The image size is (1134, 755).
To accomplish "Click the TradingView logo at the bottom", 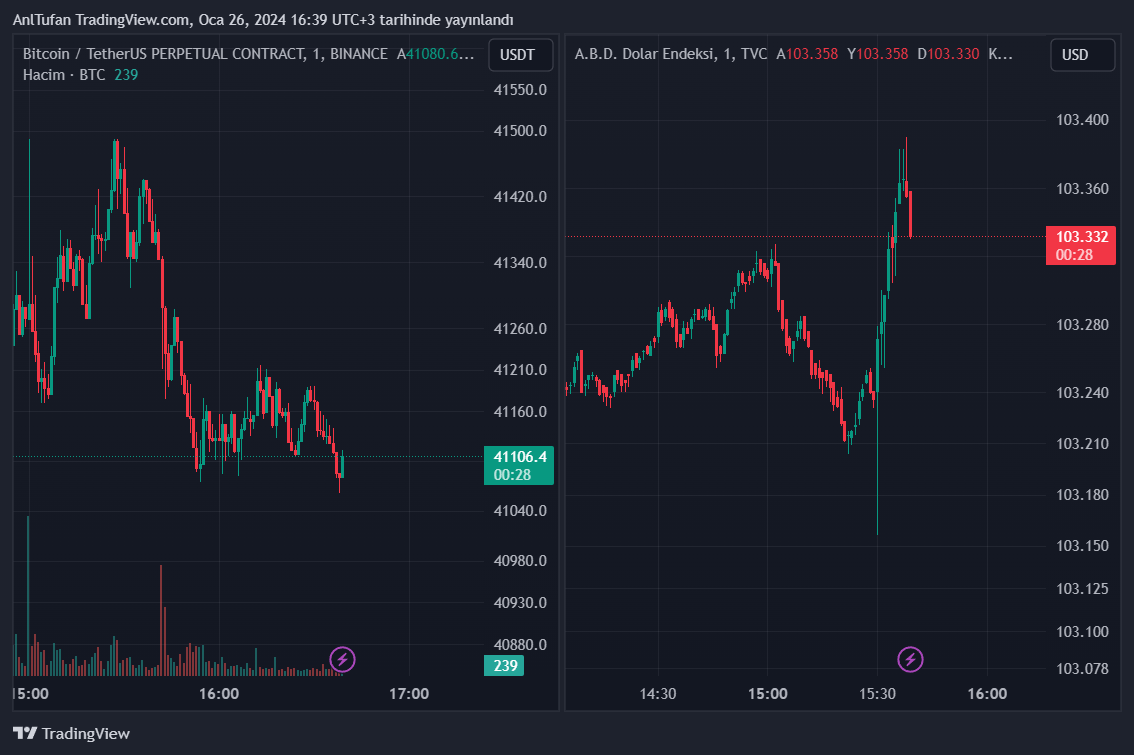I will coord(71,733).
